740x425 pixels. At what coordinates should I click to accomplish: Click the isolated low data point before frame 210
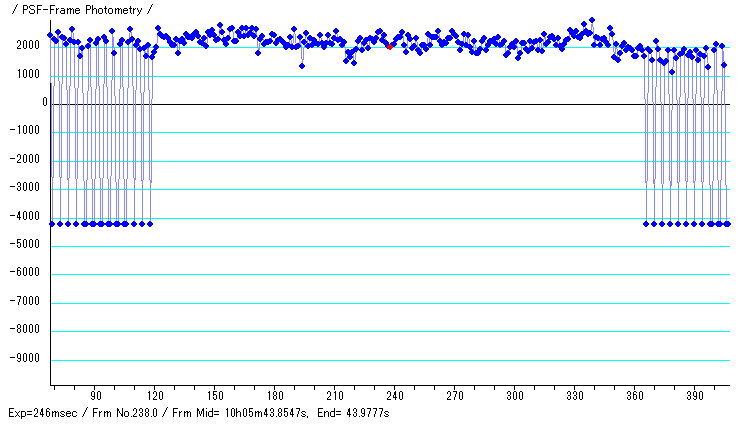tap(301, 65)
